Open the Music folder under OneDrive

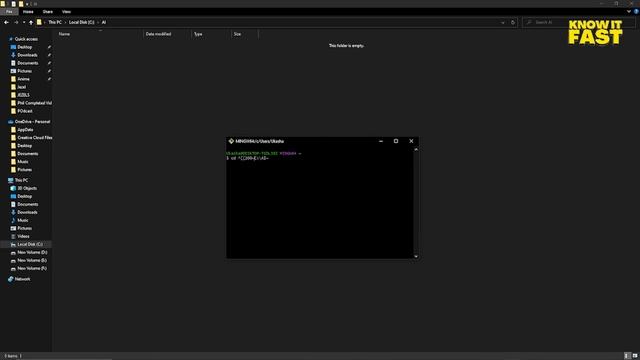[x=23, y=162]
